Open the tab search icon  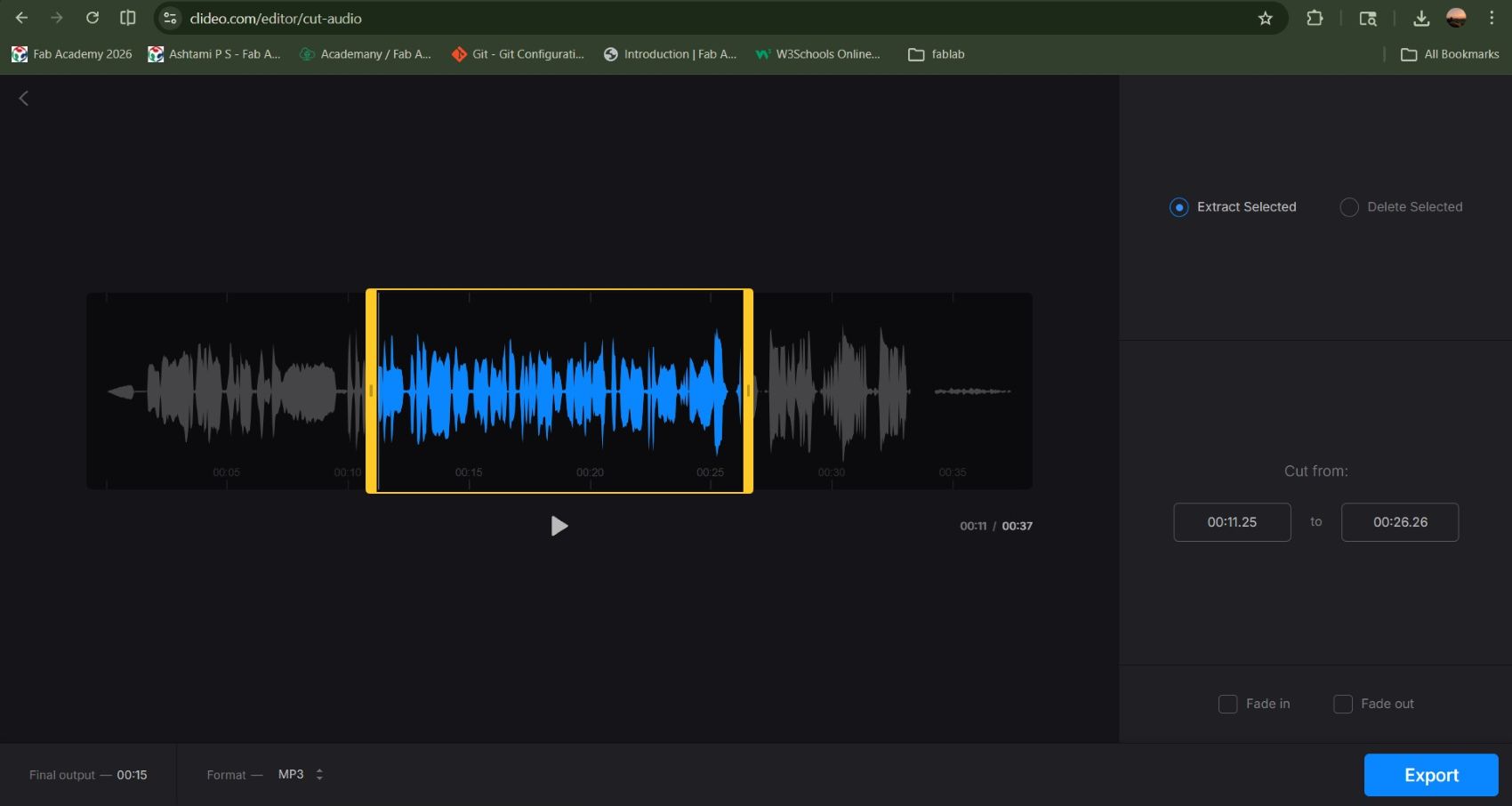(1368, 18)
